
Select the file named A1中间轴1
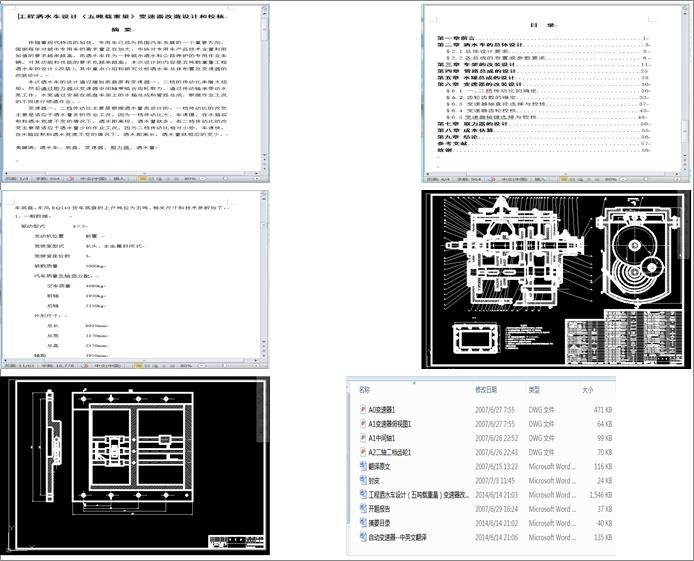tap(382, 438)
